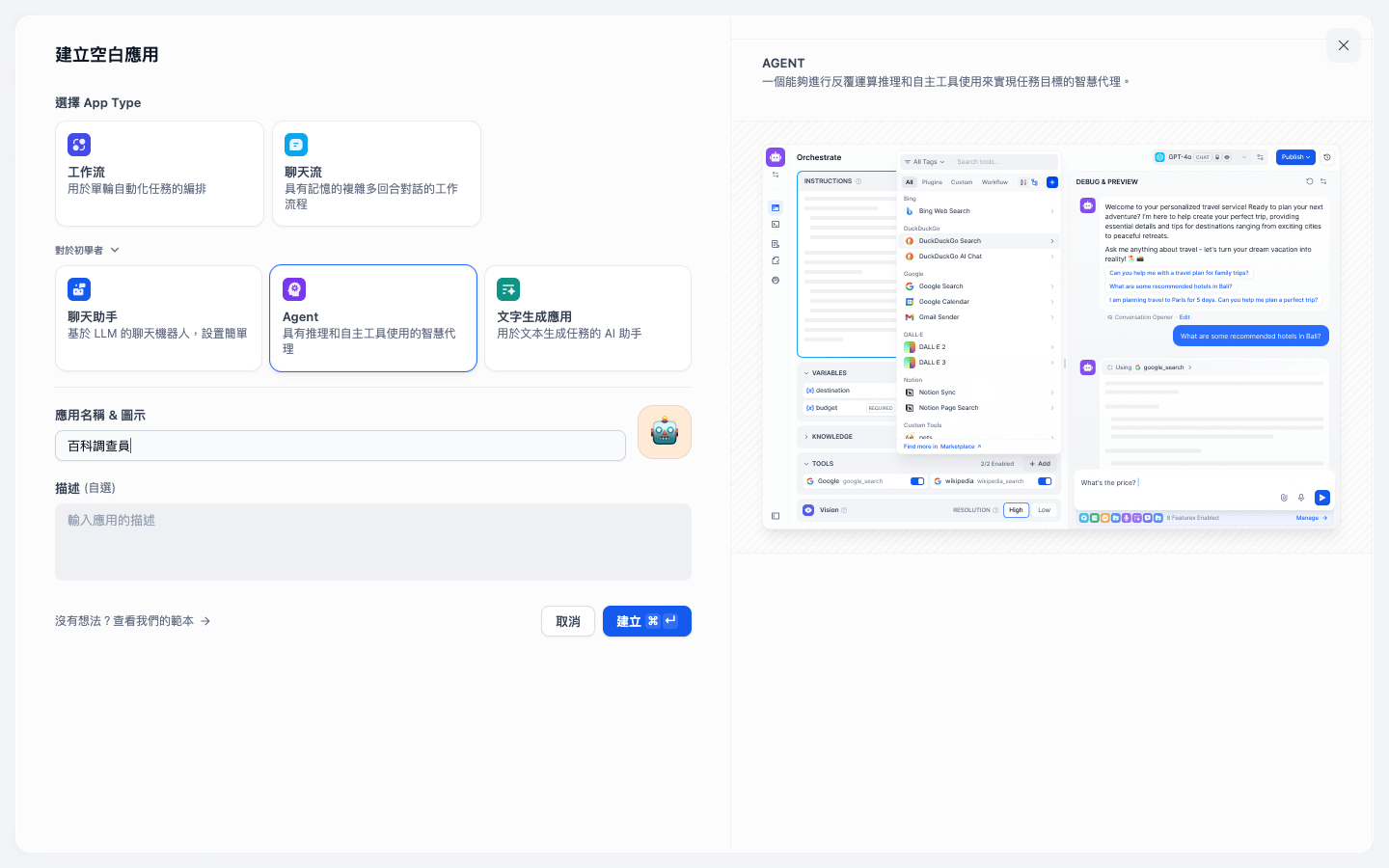
Task: Click the 建立 create button
Action: (647, 621)
